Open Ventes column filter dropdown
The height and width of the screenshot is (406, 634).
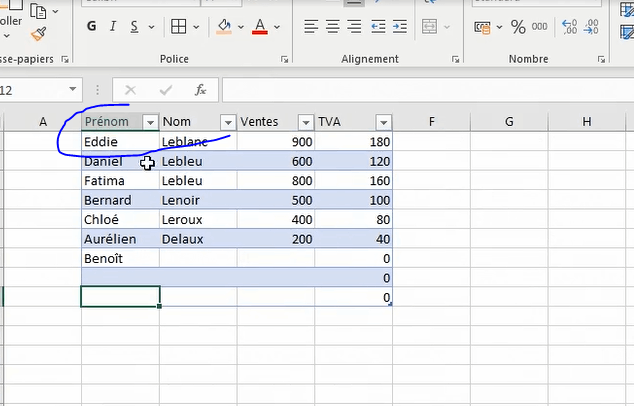pyautogui.click(x=306, y=122)
